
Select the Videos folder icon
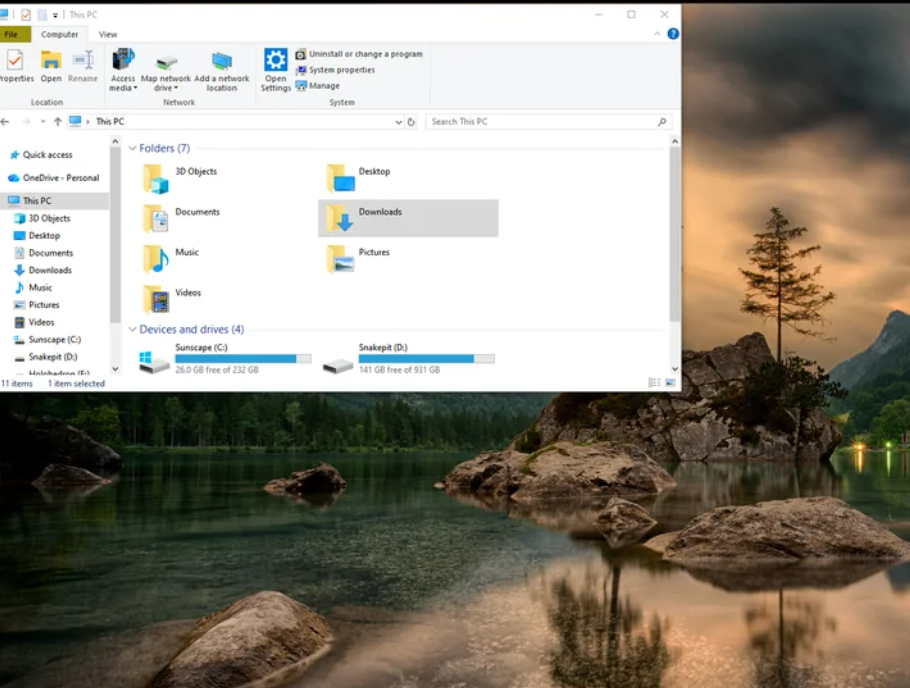[156, 300]
